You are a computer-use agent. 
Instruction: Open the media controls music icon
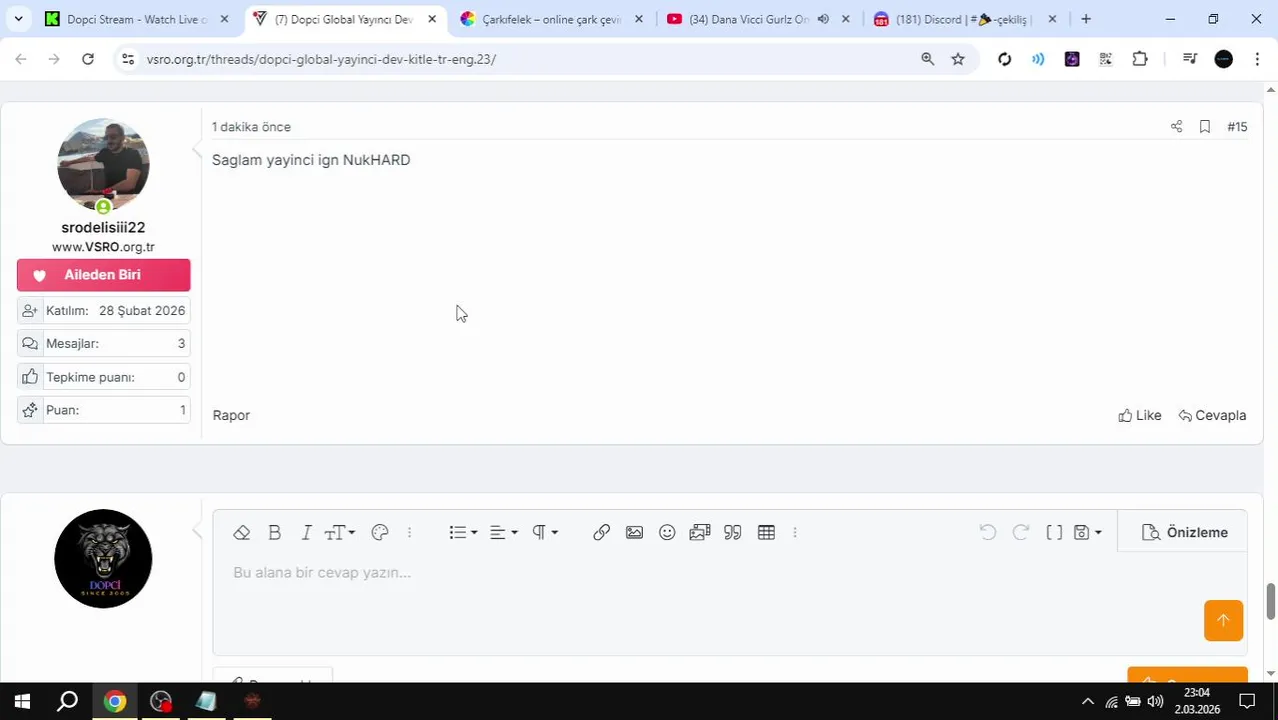[1189, 59]
